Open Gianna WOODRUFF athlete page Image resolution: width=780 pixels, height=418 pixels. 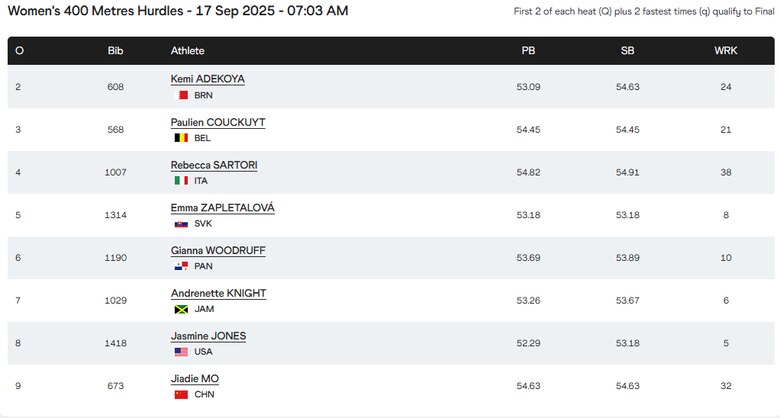[x=218, y=250]
